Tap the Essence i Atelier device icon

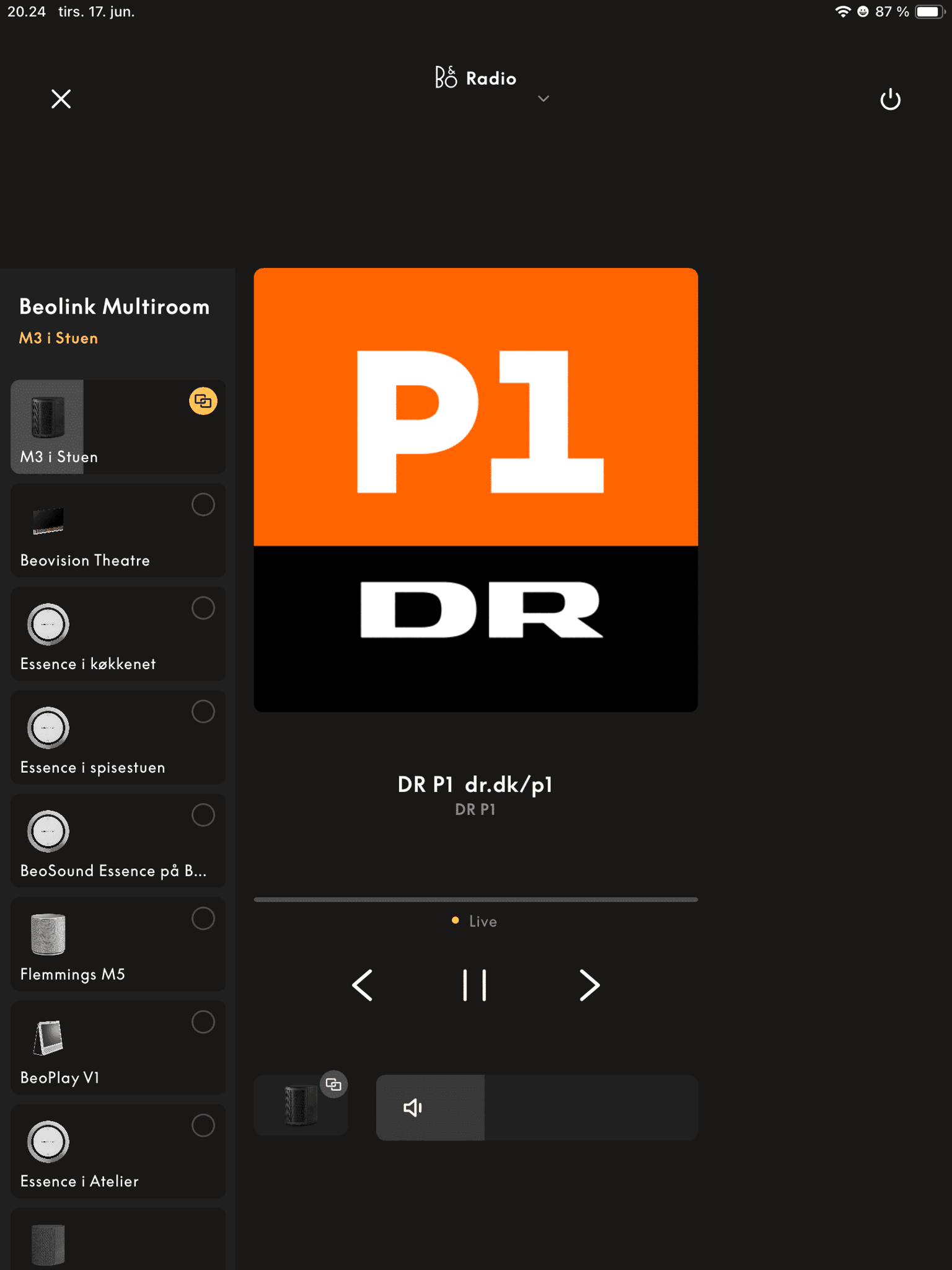click(x=48, y=1141)
